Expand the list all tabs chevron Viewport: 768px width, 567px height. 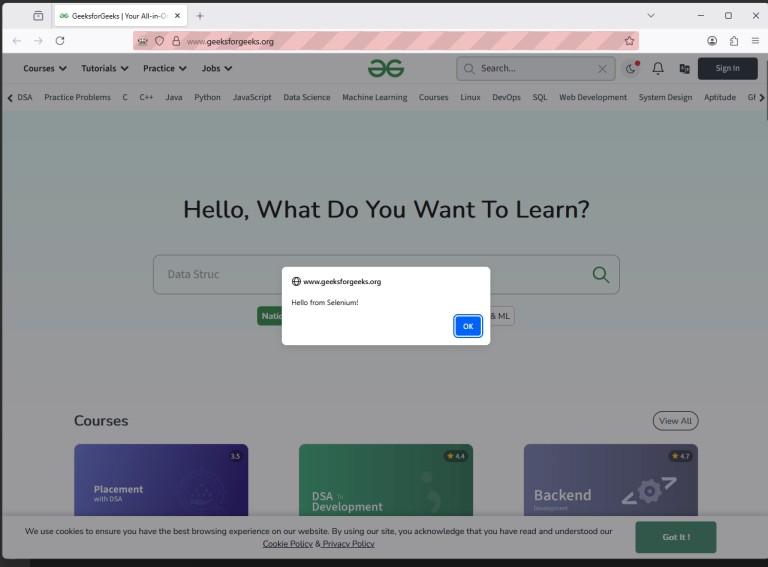tap(651, 16)
